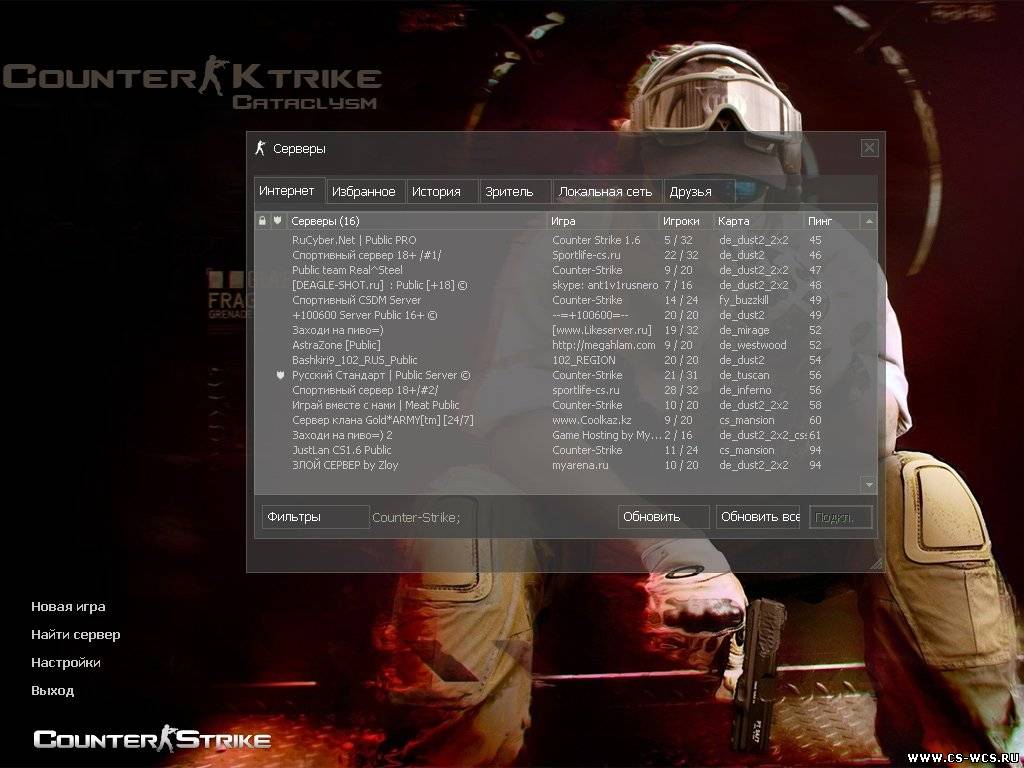Sort servers by Пинг column
1024x768 pixels.
pos(832,221)
